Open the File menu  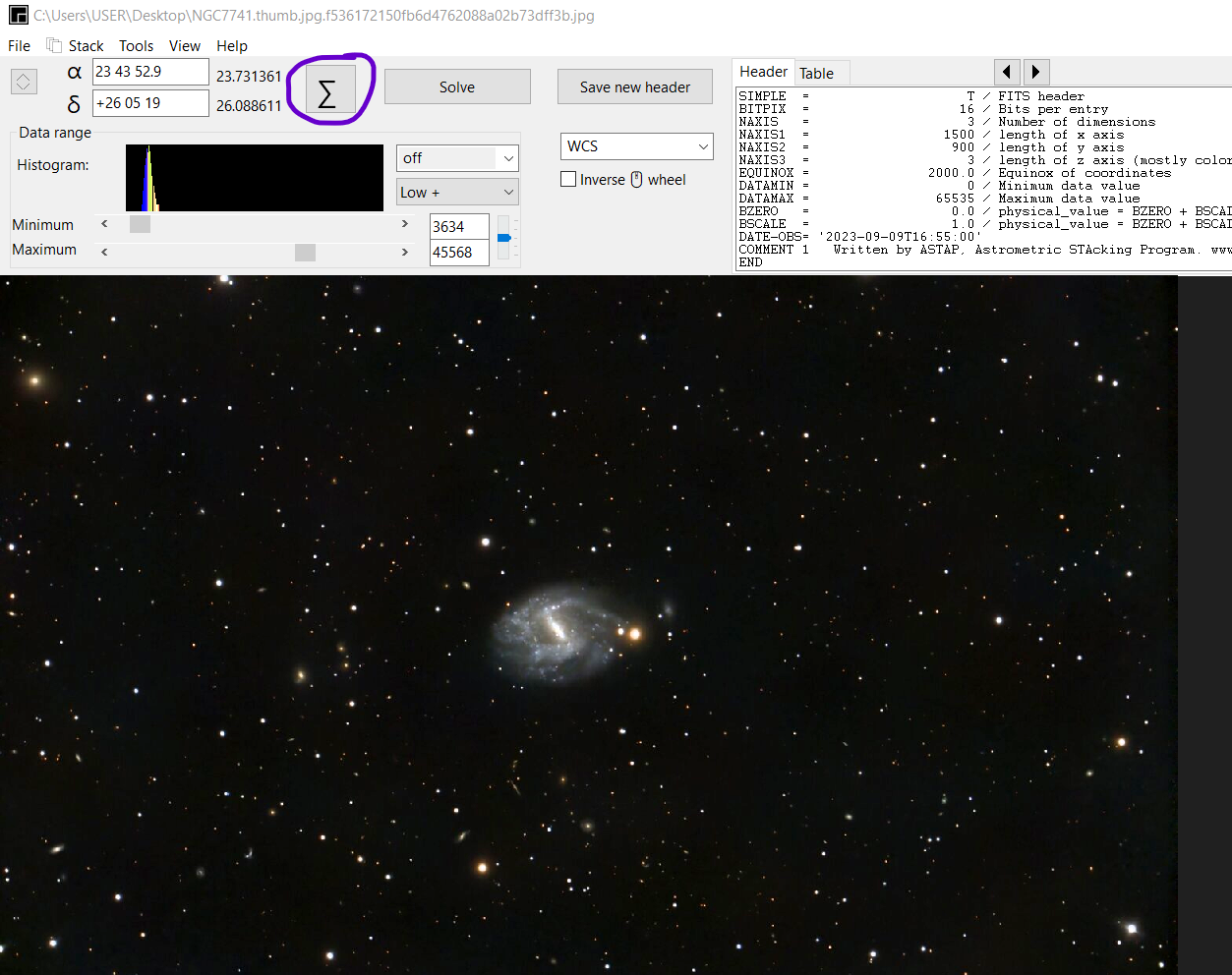pyautogui.click(x=19, y=46)
